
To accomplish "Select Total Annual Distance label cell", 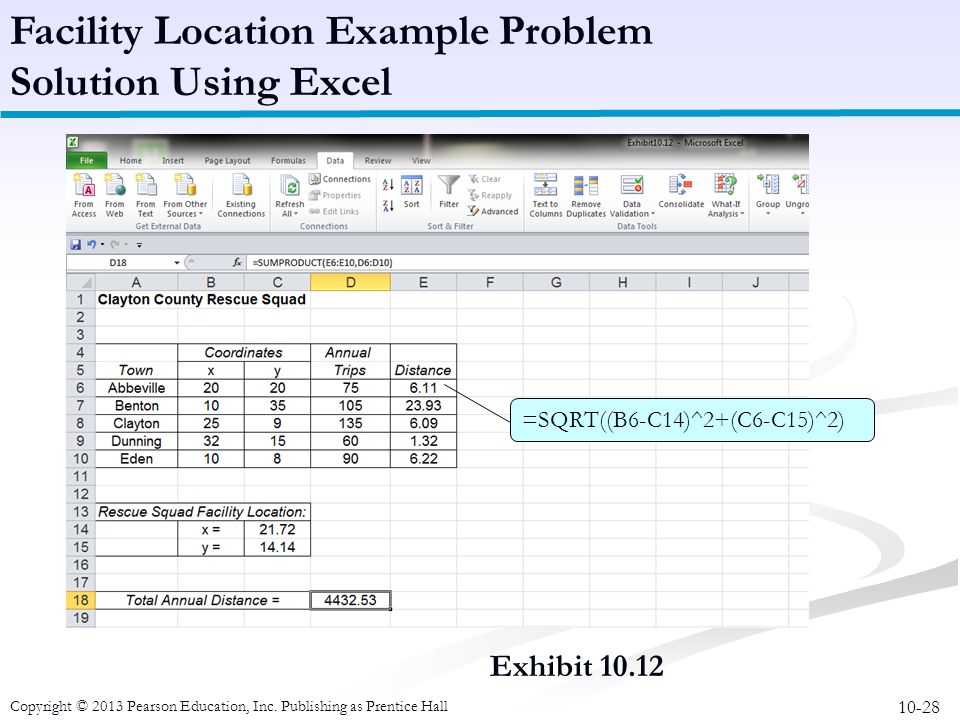I will point(203,601).
